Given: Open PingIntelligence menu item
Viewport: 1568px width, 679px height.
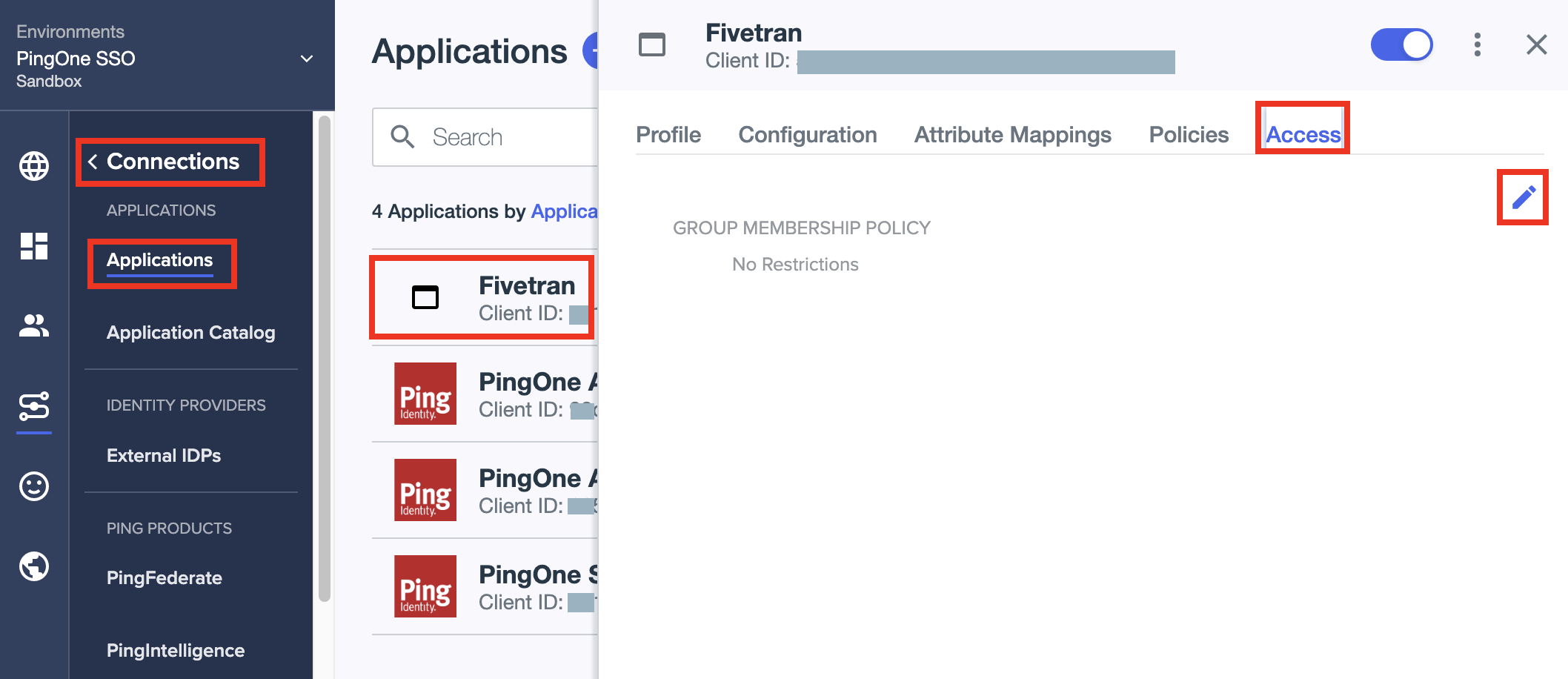Looking at the screenshot, I should 176,650.
